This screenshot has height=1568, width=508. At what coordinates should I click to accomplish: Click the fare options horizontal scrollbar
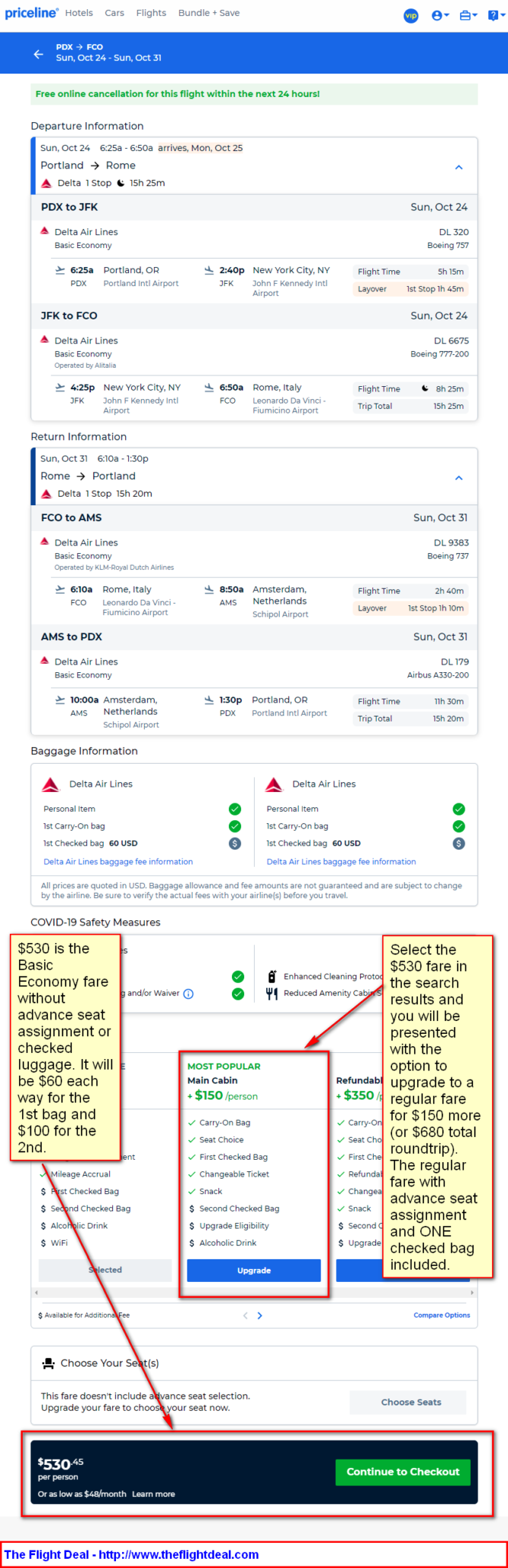pos(254,1292)
